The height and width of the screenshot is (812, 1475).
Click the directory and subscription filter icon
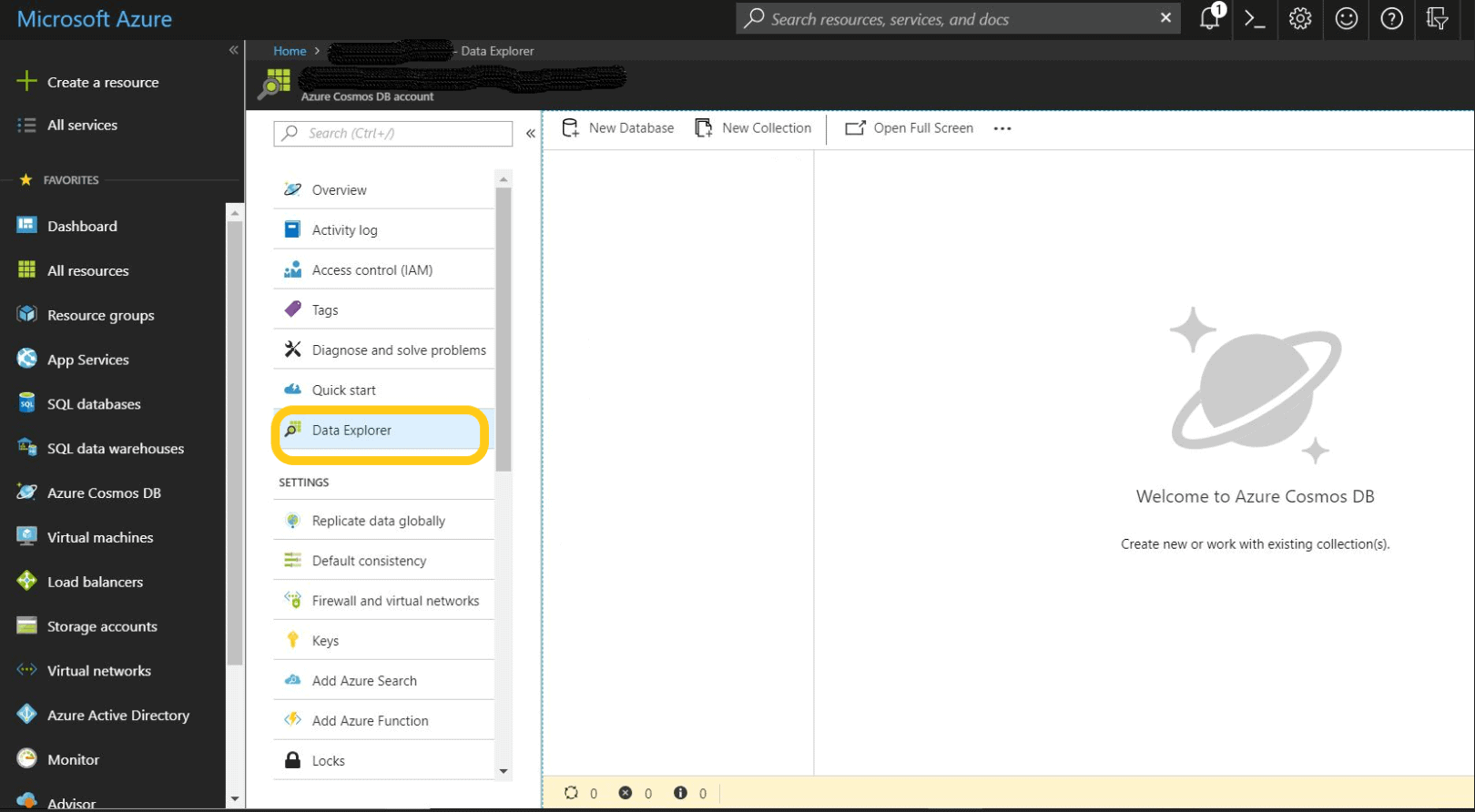pyautogui.click(x=1438, y=19)
